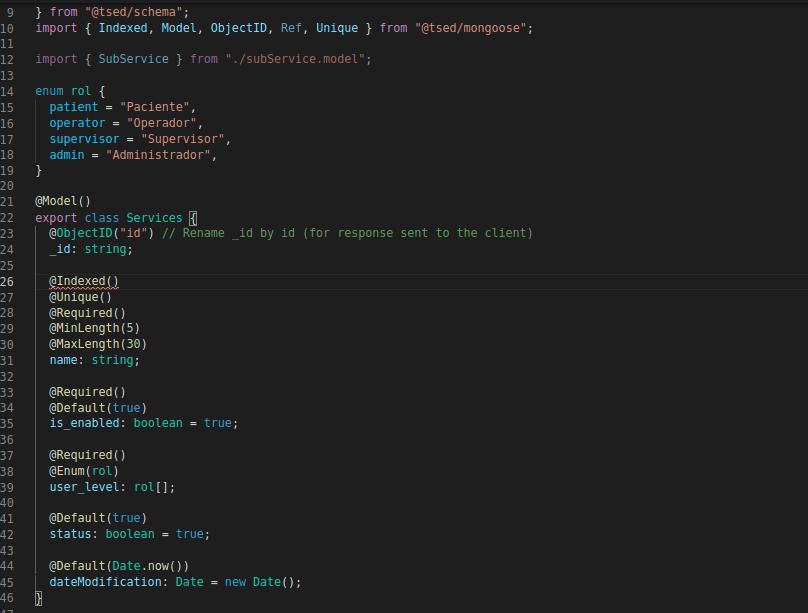This screenshot has height=613, width=808.
Task: Click the Unique import from mongoose
Action: click(x=337, y=28)
